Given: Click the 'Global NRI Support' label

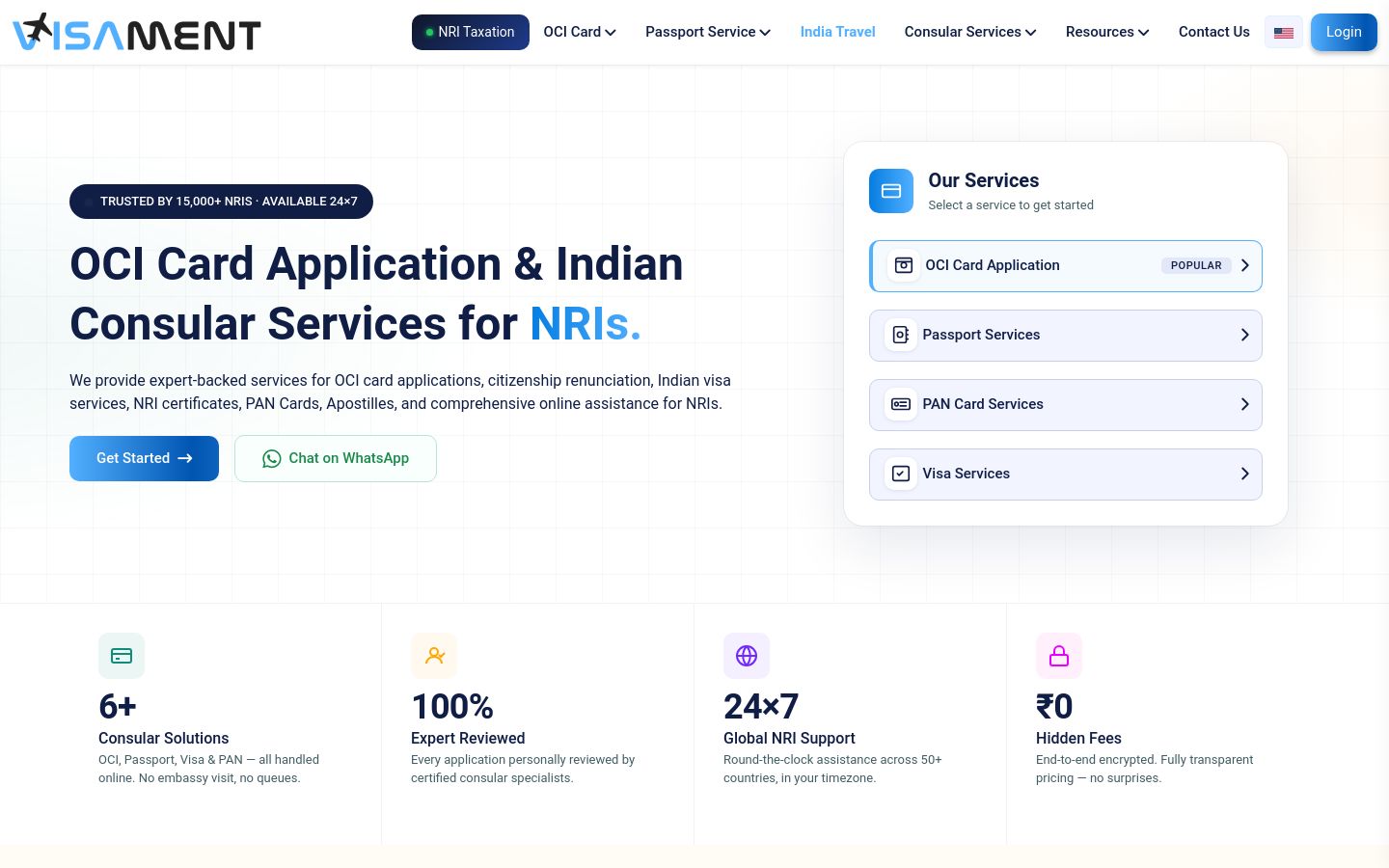Looking at the screenshot, I should coord(789,738).
